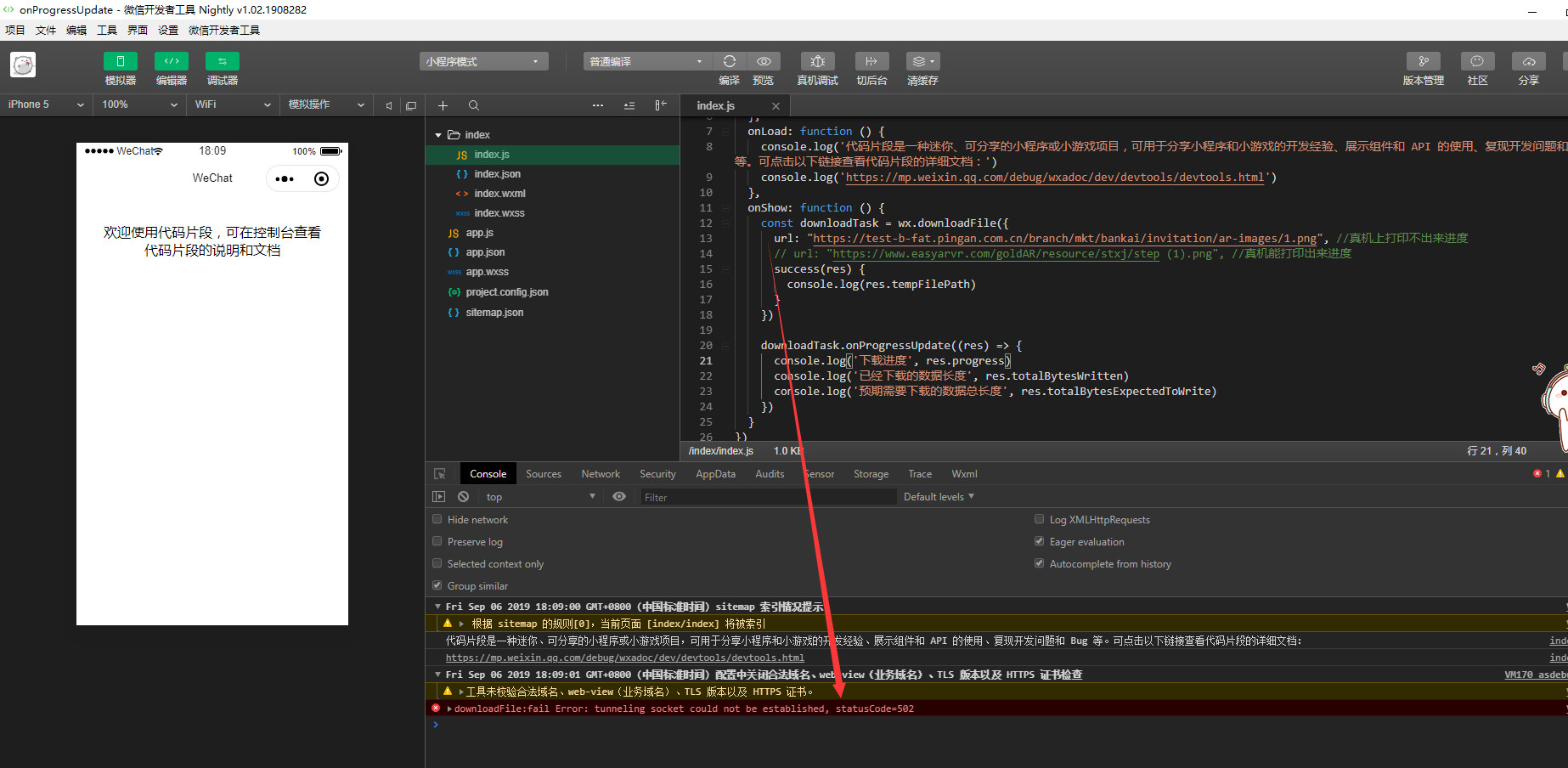This screenshot has width=1568, height=768.
Task: Select sitemap.json in file tree
Action: [x=494, y=313]
